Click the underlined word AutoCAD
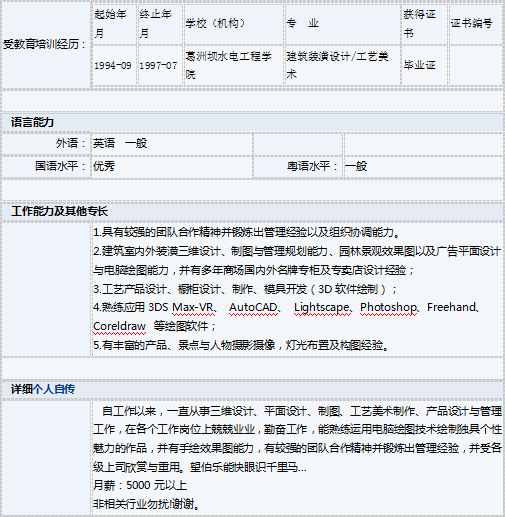The width and height of the screenshot is (505, 517). point(253,307)
